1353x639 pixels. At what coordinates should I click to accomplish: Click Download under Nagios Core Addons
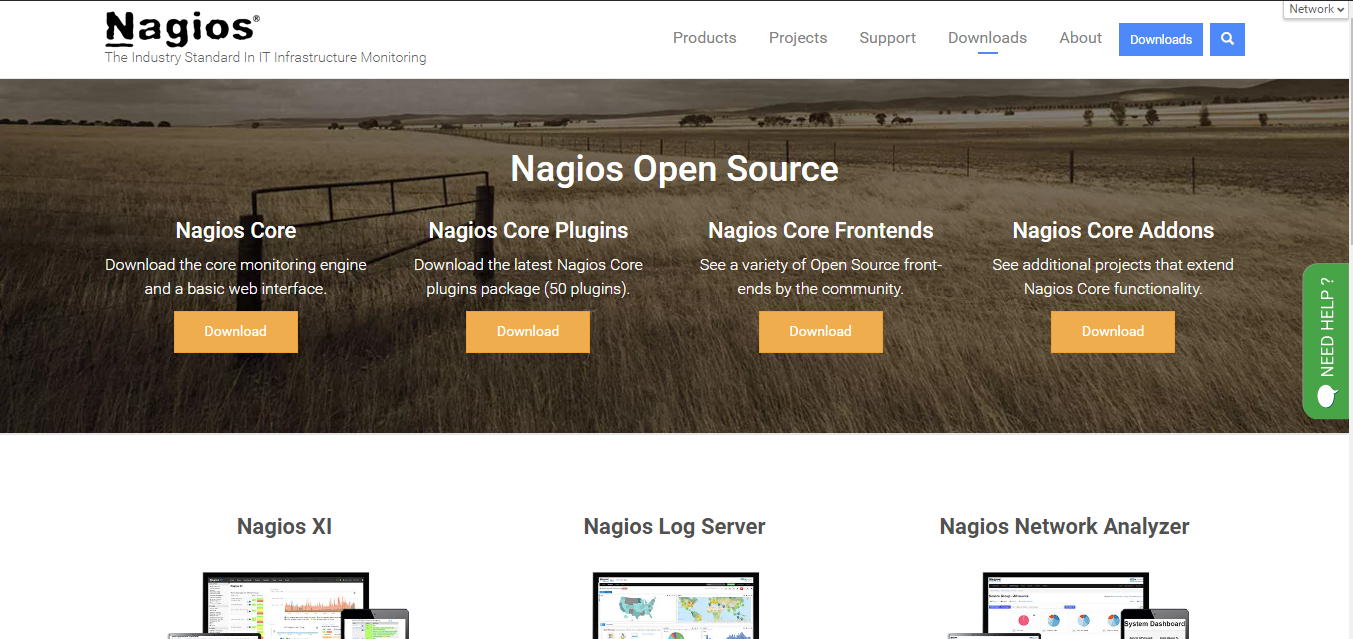click(x=1113, y=331)
